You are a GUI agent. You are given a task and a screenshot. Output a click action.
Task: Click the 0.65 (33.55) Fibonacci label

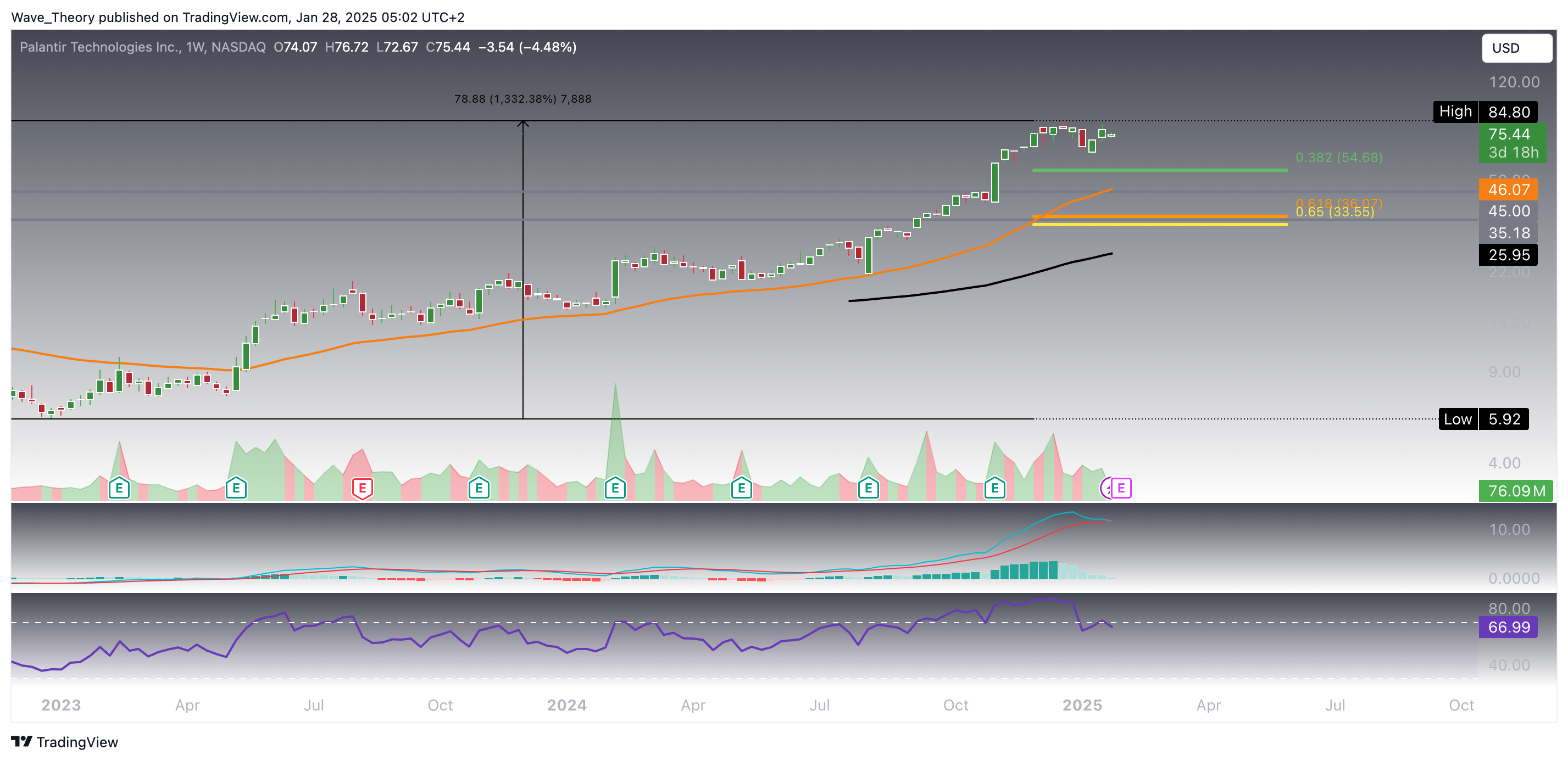(1335, 212)
